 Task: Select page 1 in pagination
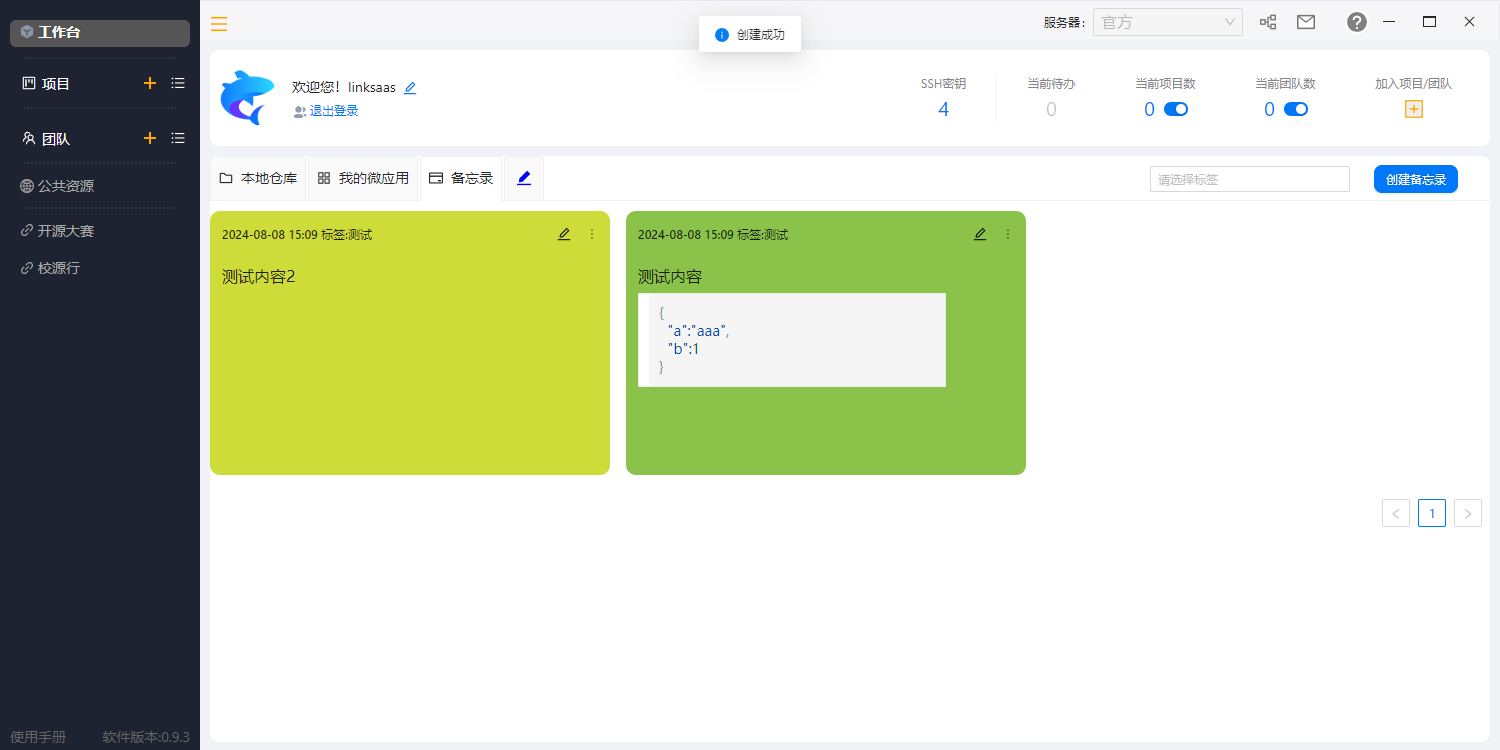(x=1432, y=514)
